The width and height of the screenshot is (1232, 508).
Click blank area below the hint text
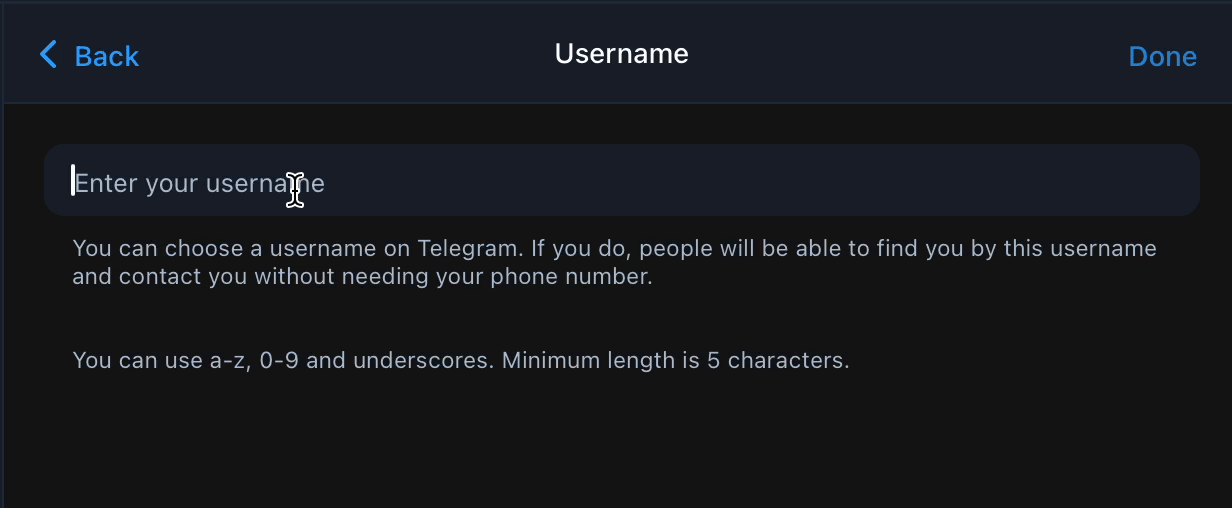pyautogui.click(x=620, y=440)
